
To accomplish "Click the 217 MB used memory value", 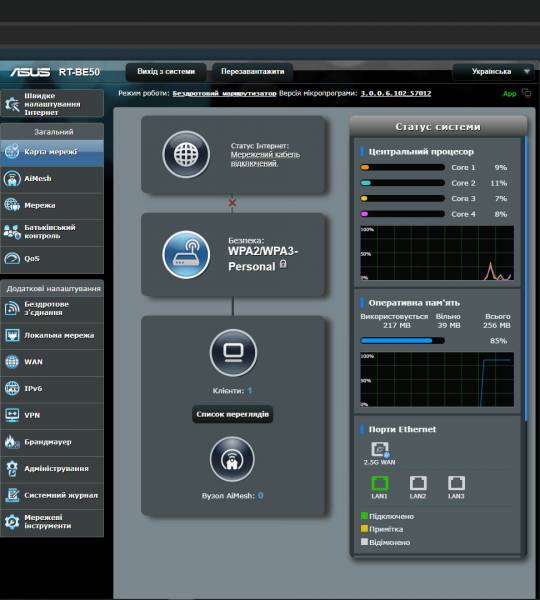I will coord(396,325).
